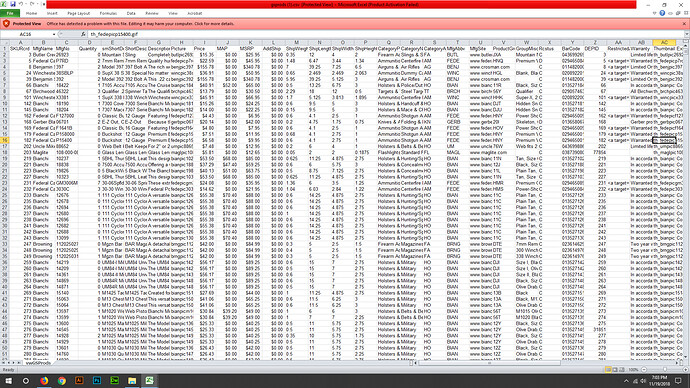Image resolution: width=690 pixels, height=388 pixels.
Task: Click the Redo arrow in Quick Access Toolbar
Action: [x=32, y=4]
